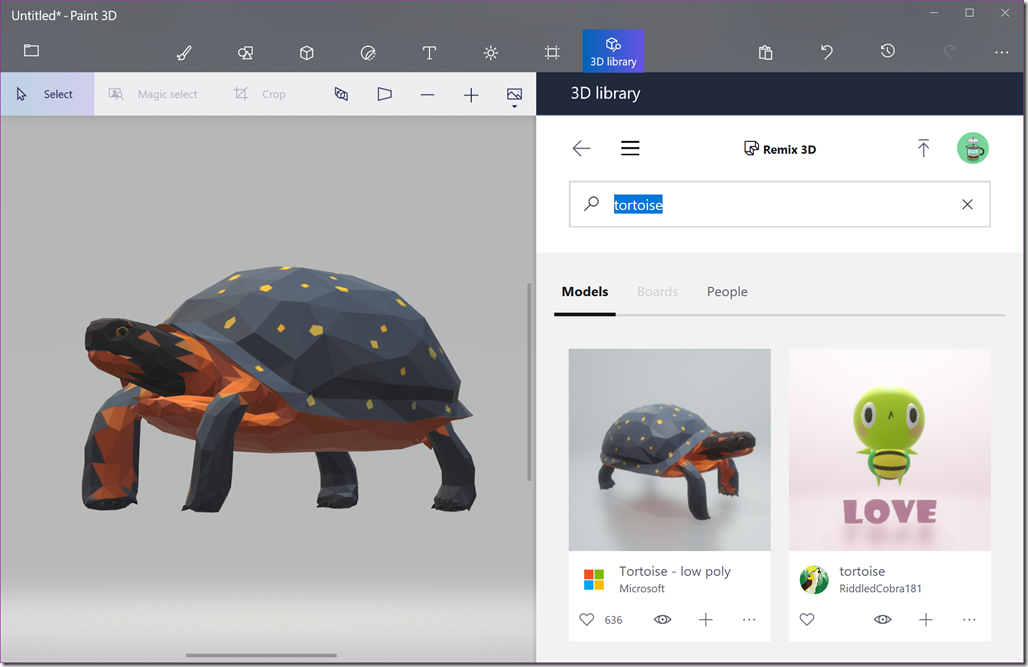Open the Canvas tool

click(x=552, y=52)
